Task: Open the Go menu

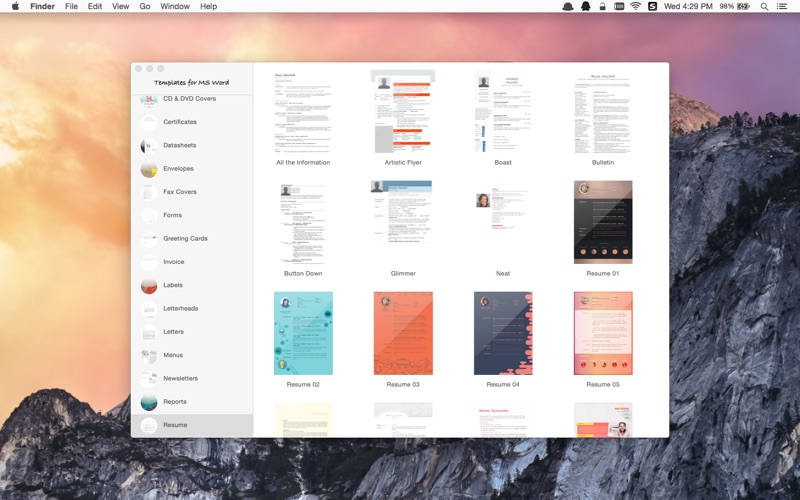Action: (145, 6)
